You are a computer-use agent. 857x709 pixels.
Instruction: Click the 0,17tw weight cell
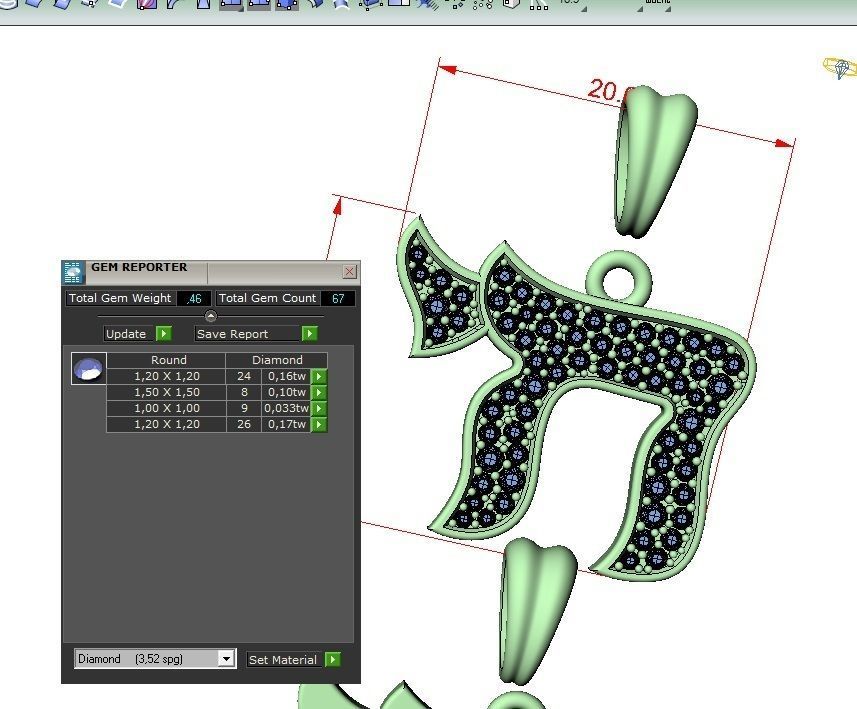(286, 424)
